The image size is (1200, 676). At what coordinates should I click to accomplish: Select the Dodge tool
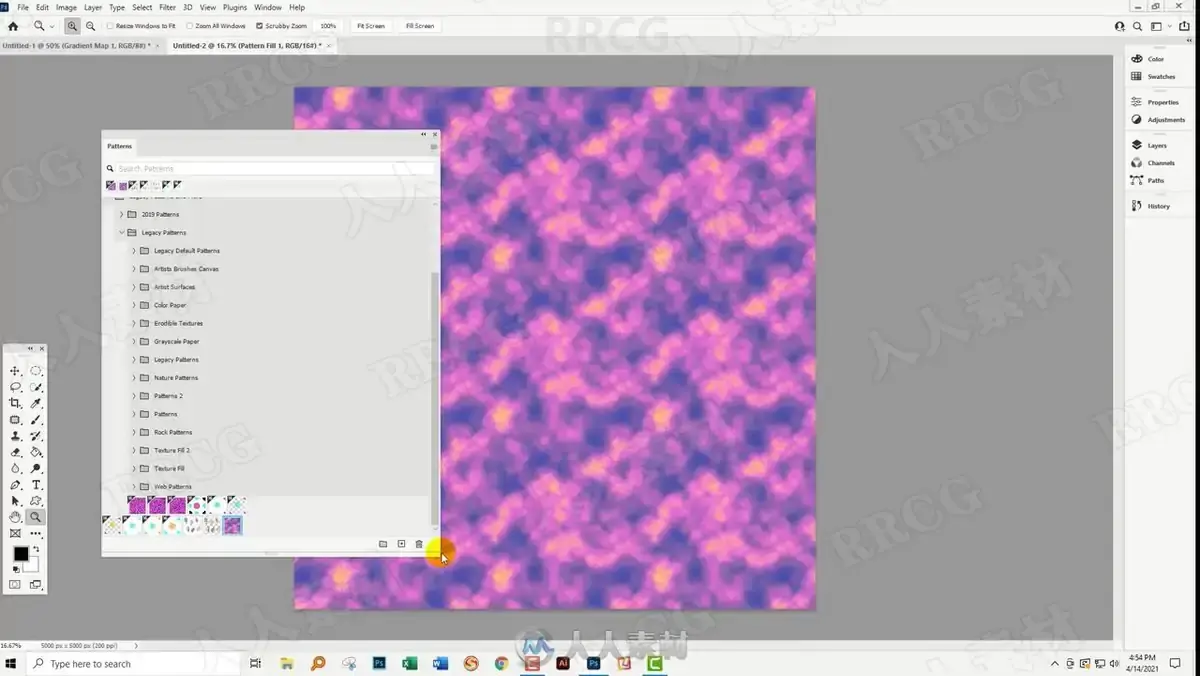[x=36, y=468]
